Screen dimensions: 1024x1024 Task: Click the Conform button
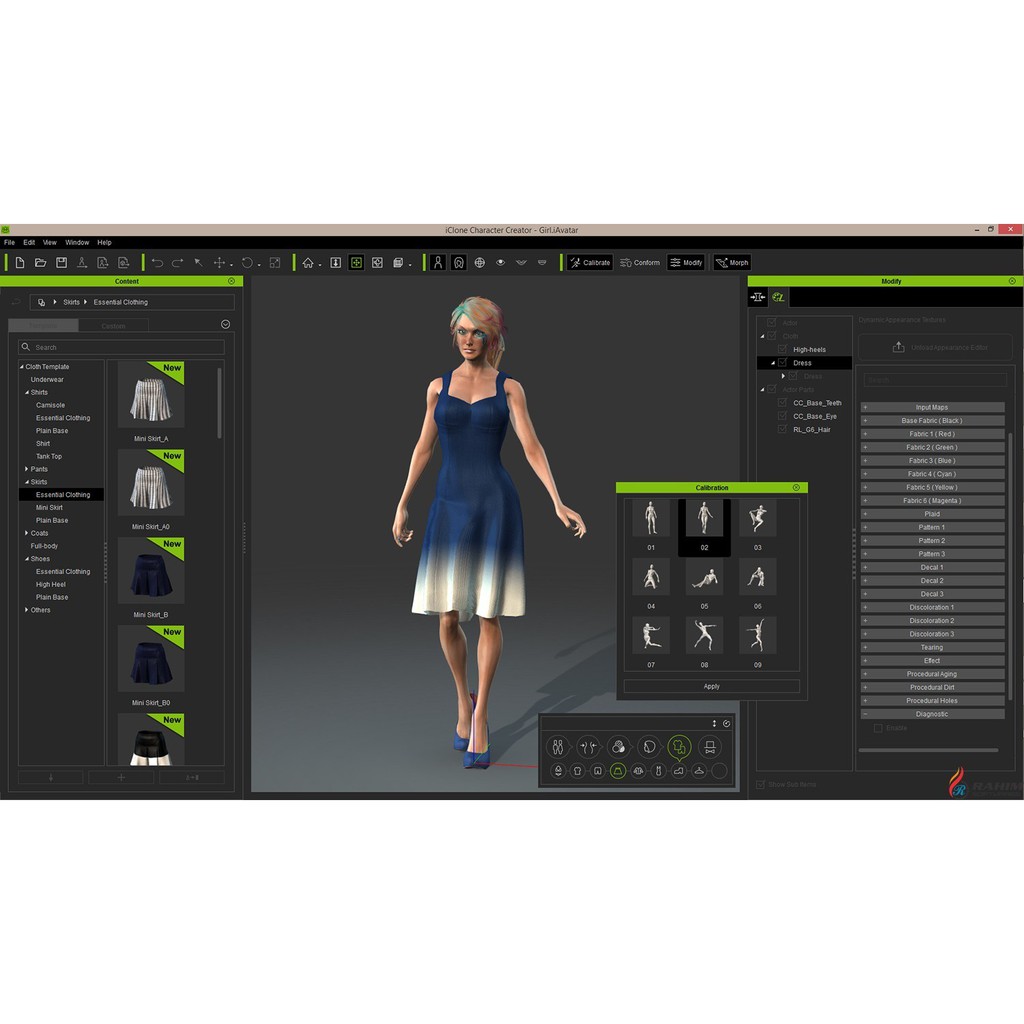click(640, 263)
